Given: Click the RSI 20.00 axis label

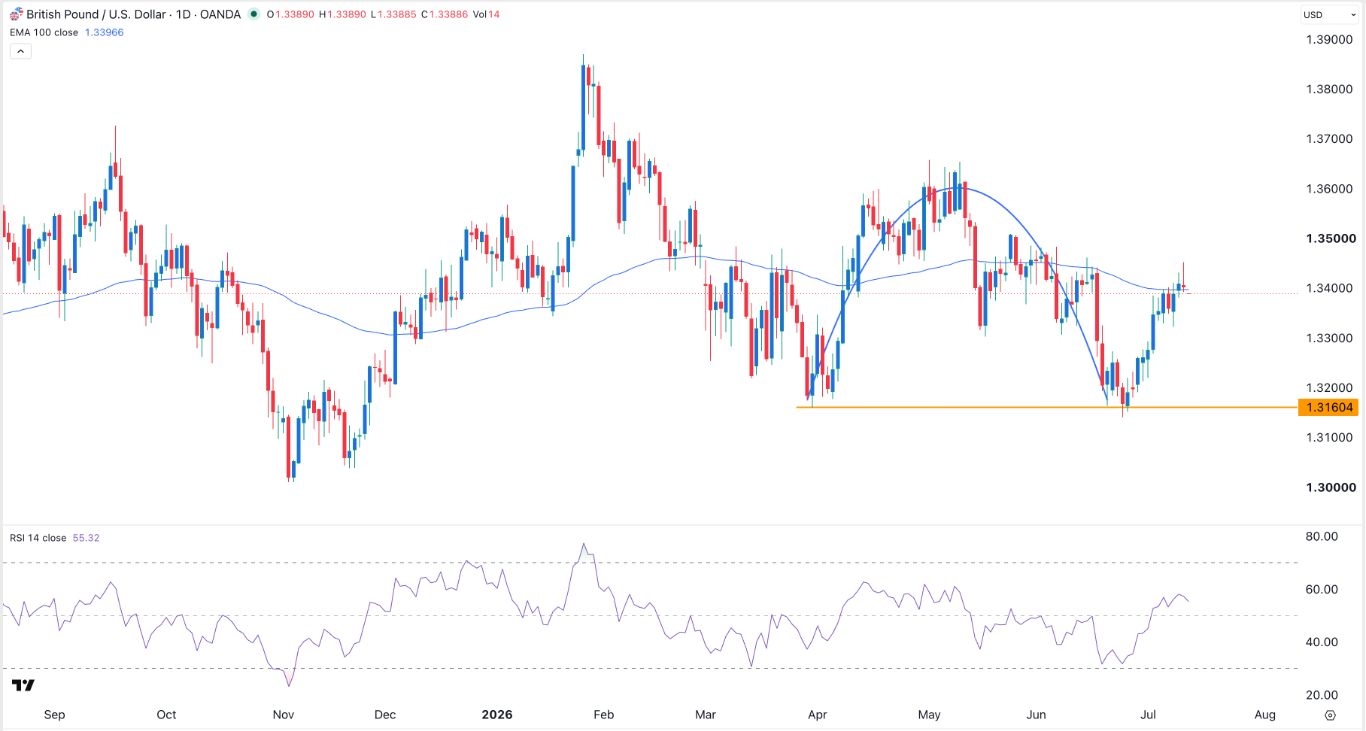Looking at the screenshot, I should pos(1322,696).
